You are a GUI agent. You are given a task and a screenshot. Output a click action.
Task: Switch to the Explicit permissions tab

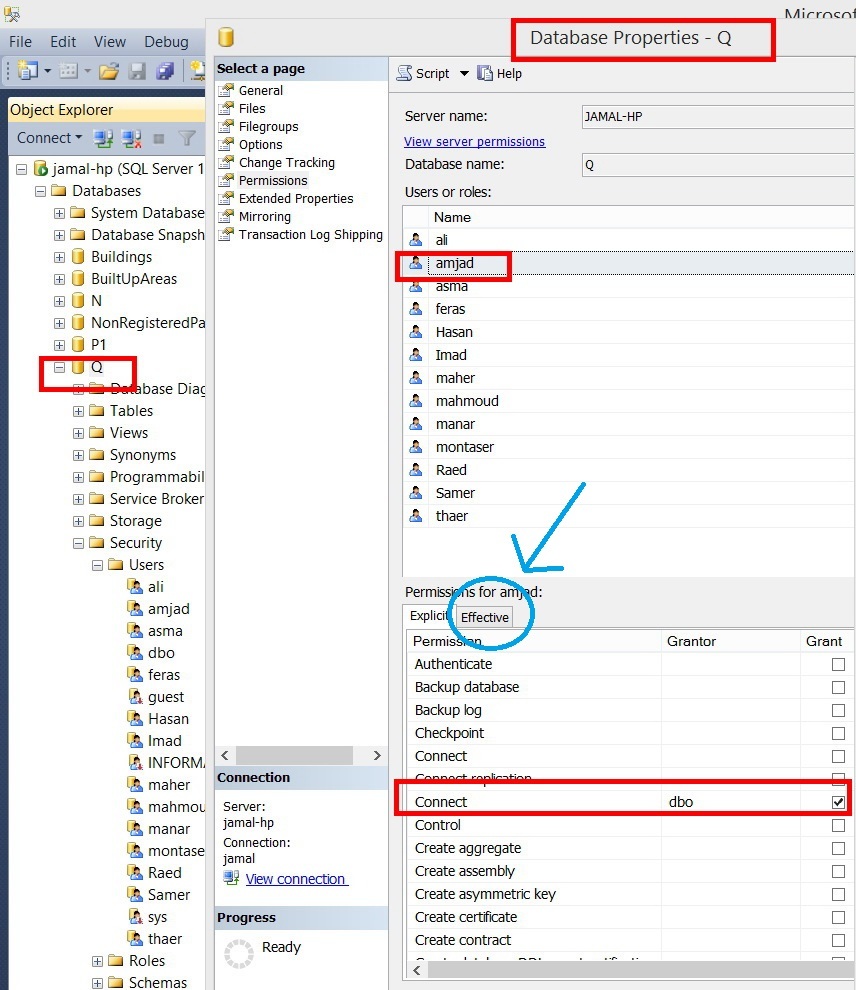tap(429, 616)
